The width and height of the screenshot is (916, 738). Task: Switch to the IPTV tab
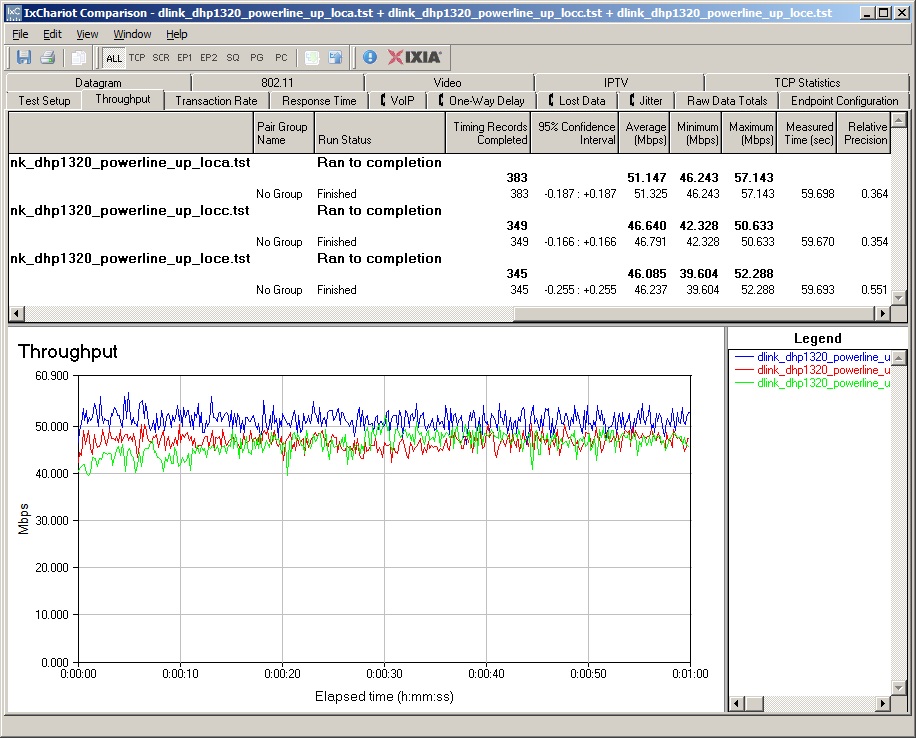[616, 82]
